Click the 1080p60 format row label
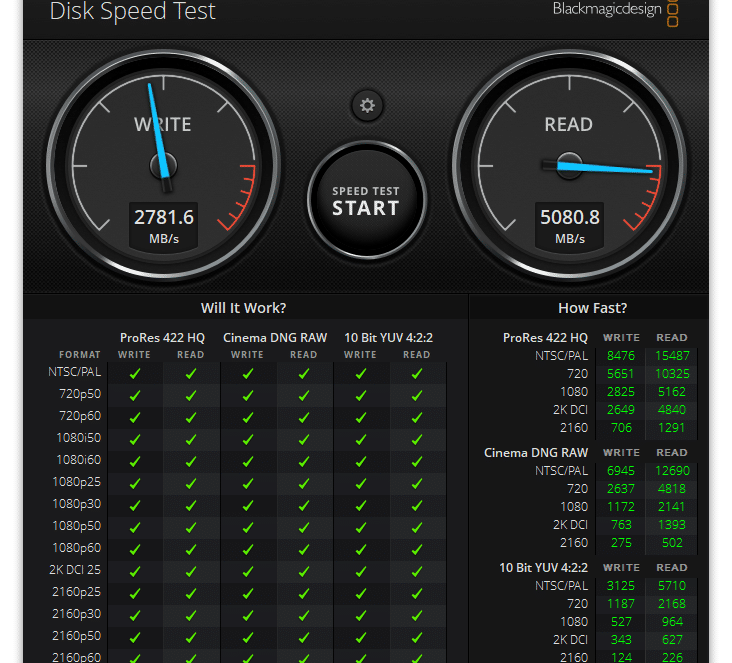Viewport: 732px width, 663px height. click(77, 548)
